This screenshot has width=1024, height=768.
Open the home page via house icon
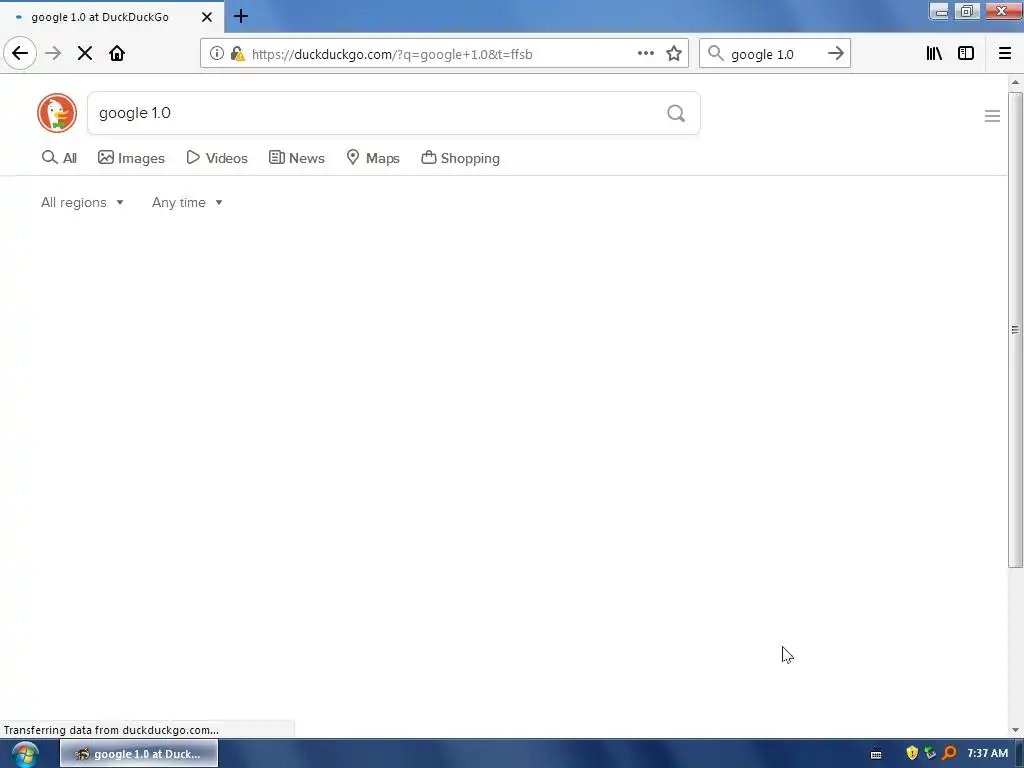[117, 53]
